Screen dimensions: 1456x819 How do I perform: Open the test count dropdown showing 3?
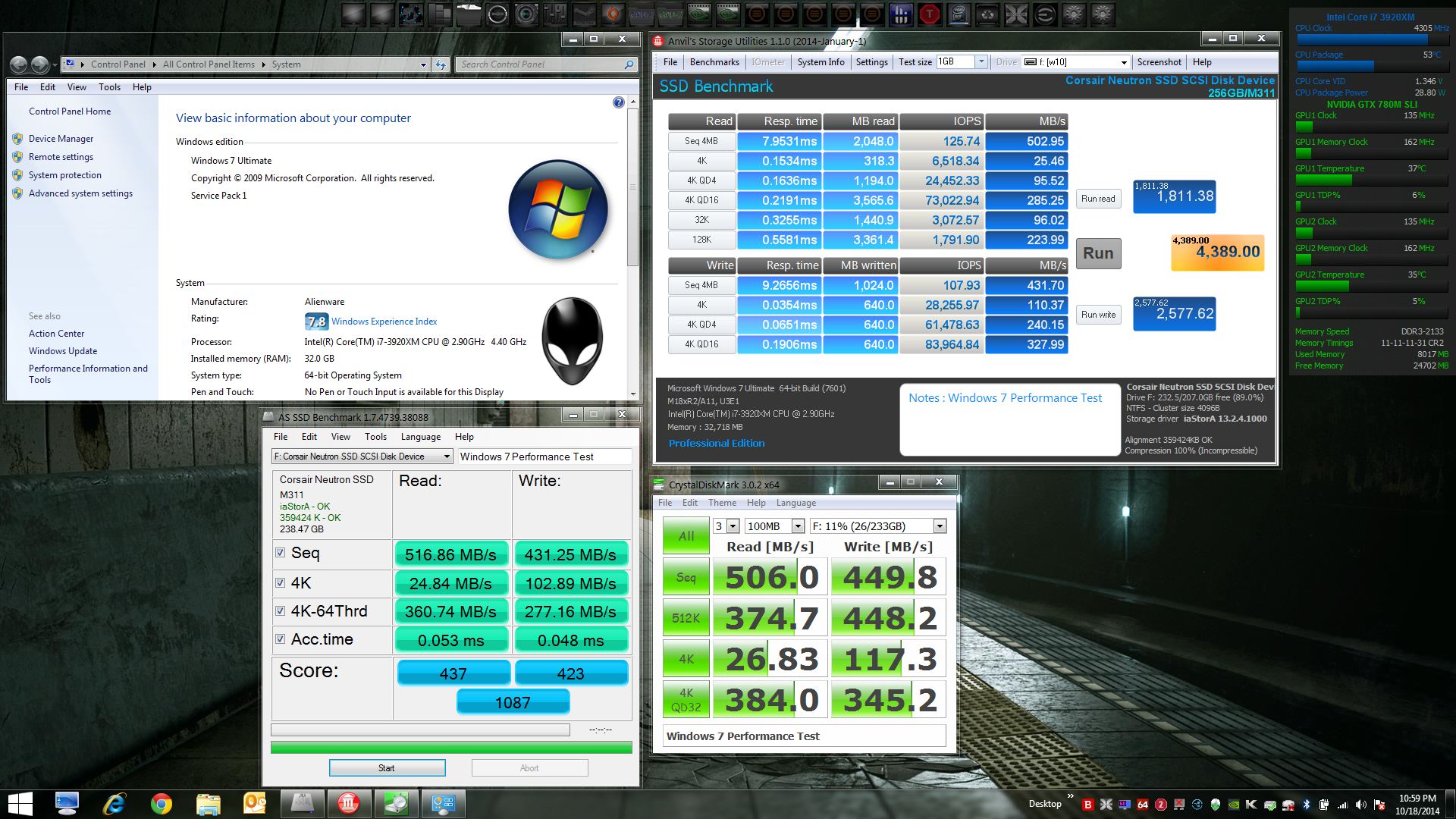point(733,526)
